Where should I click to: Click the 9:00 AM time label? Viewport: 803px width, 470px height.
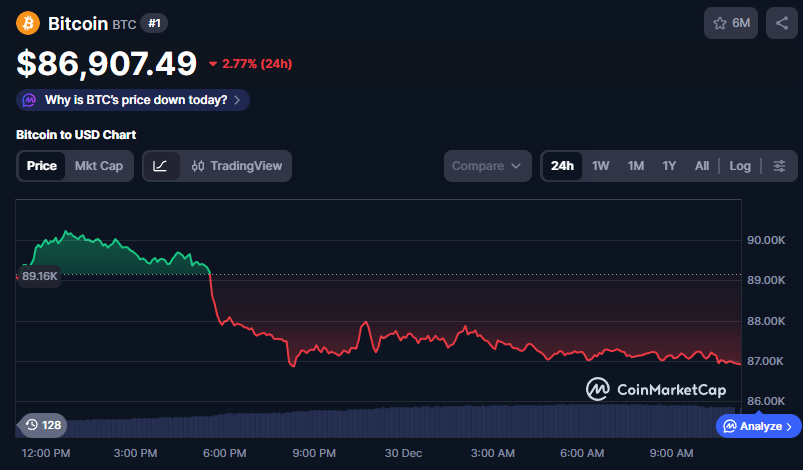(x=671, y=453)
